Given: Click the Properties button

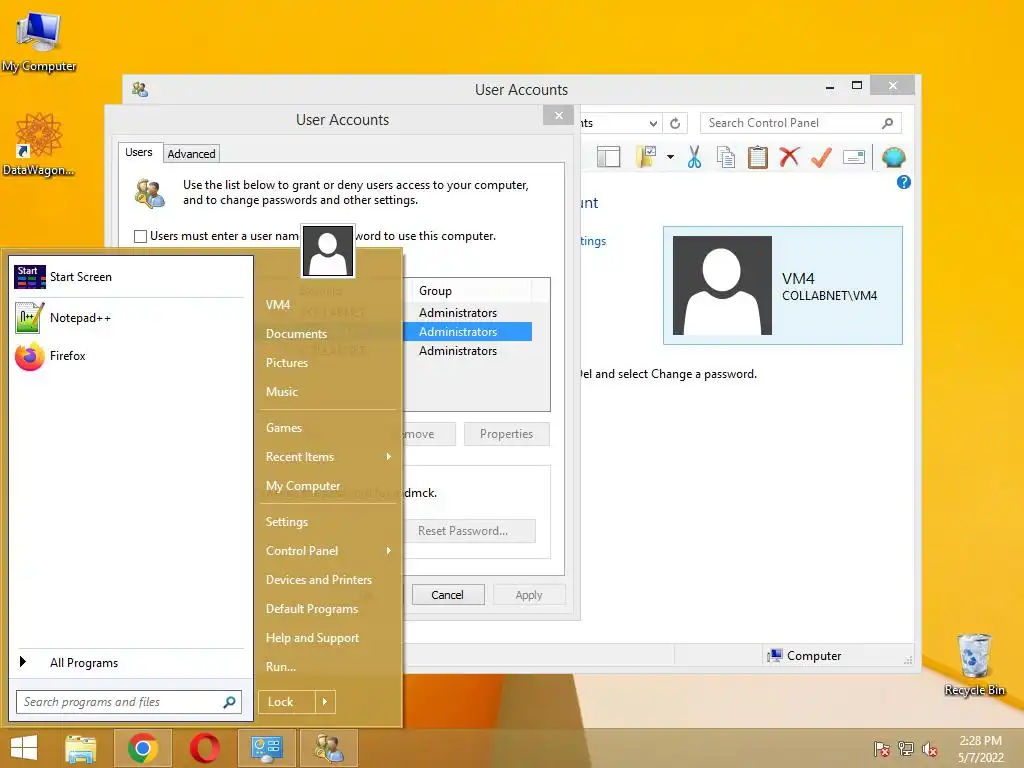Looking at the screenshot, I should [x=507, y=434].
